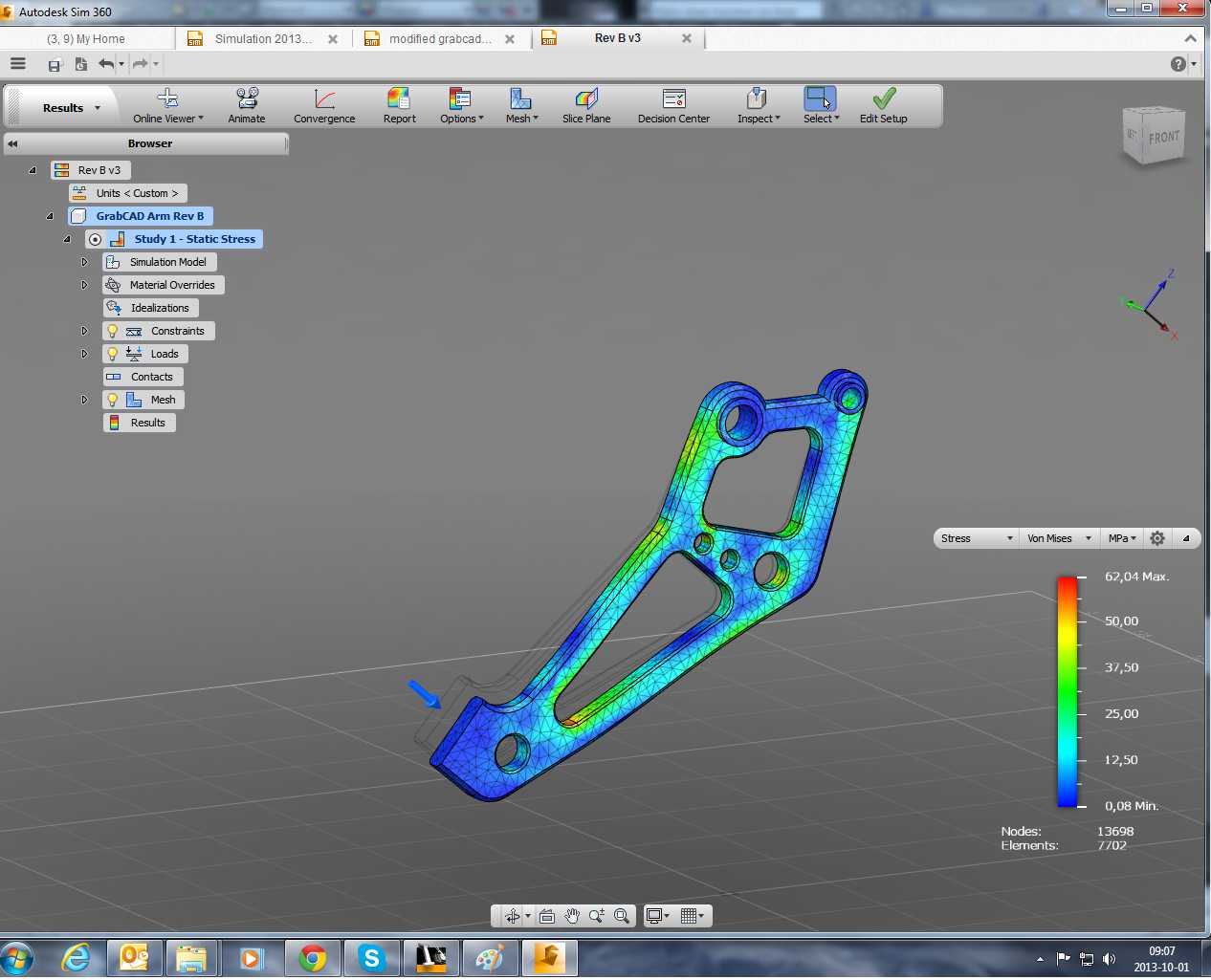Viewport: 1211px width, 980px height.
Task: Activate Study 1 radio button
Action: pyautogui.click(x=95, y=239)
